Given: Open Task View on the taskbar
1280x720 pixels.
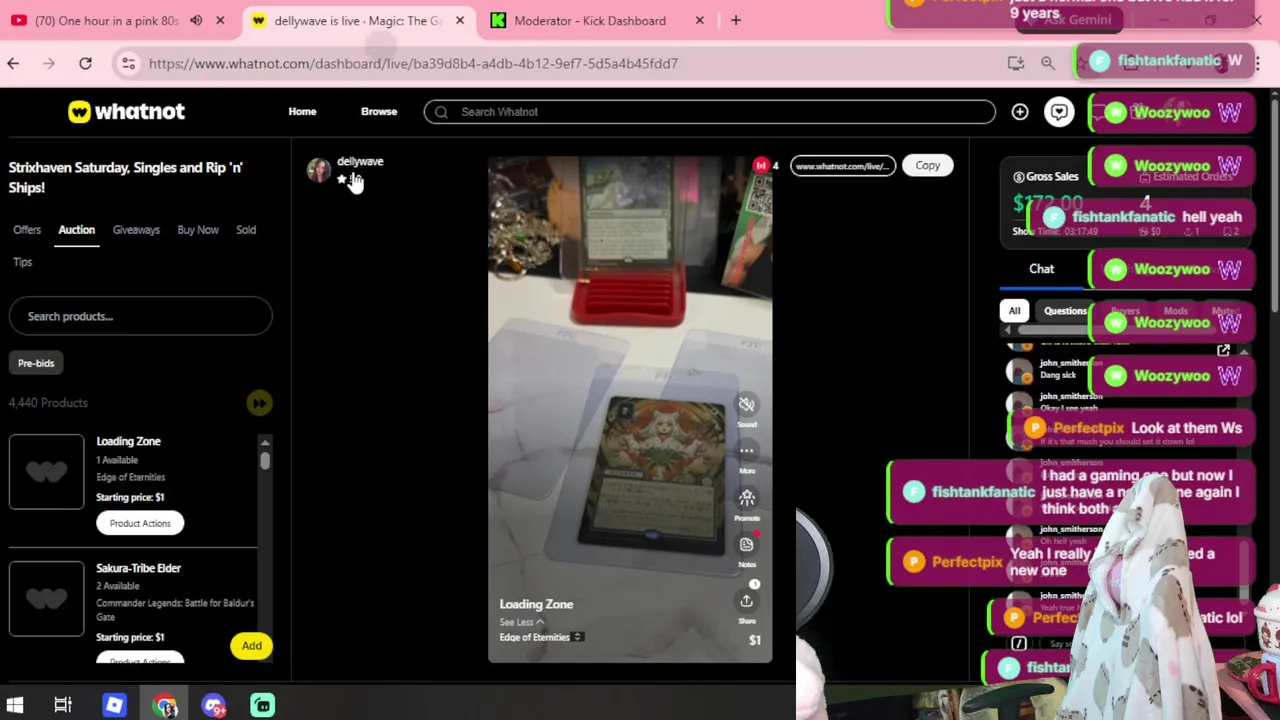Looking at the screenshot, I should [63, 705].
